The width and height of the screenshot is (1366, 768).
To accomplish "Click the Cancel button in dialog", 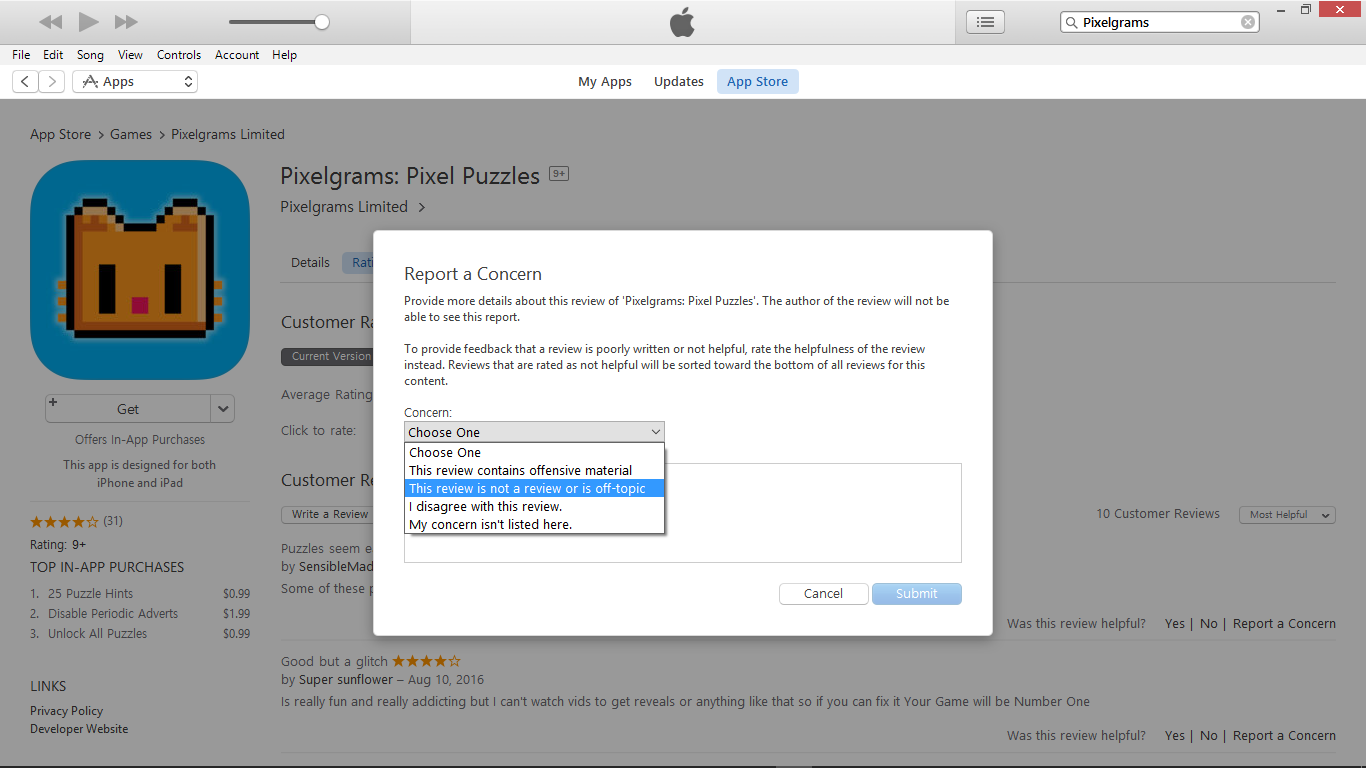I will (823, 594).
